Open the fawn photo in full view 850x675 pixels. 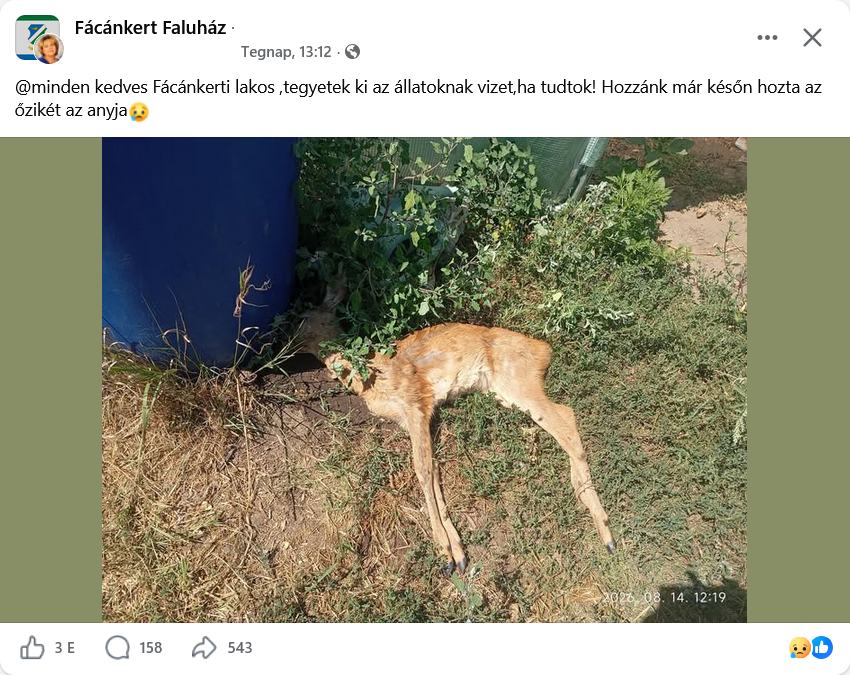(424, 380)
